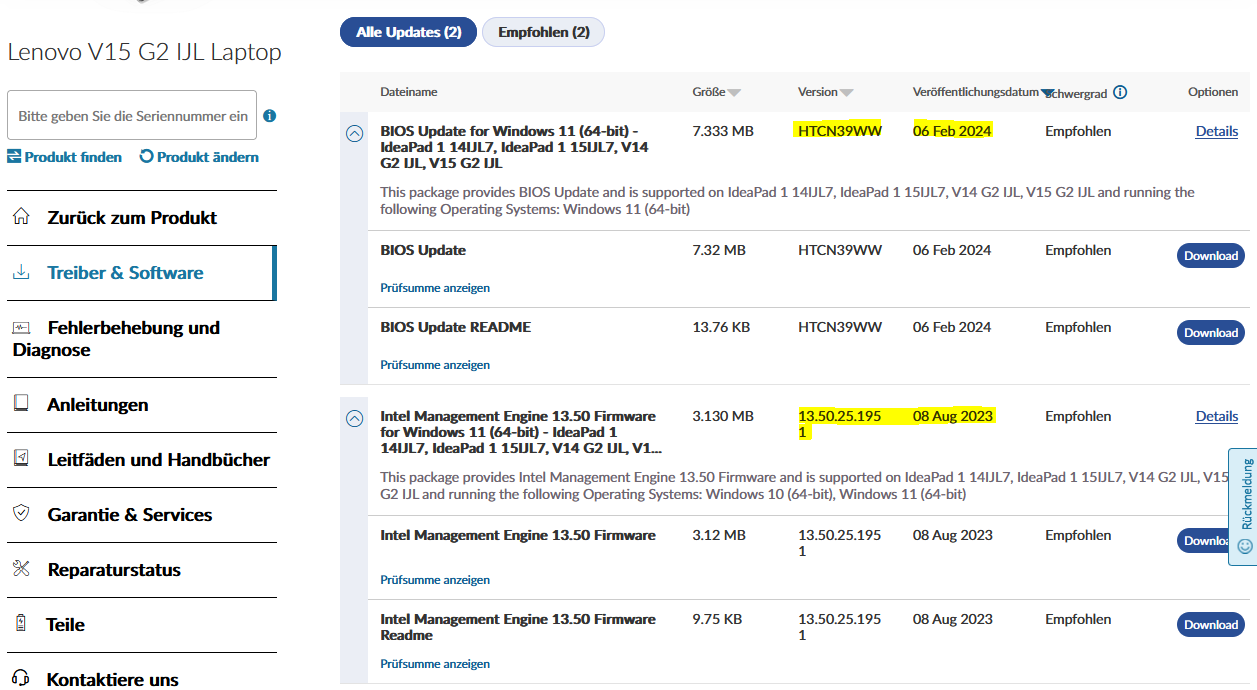
Task: Open Details link for BIOS Update package
Action: [1217, 131]
